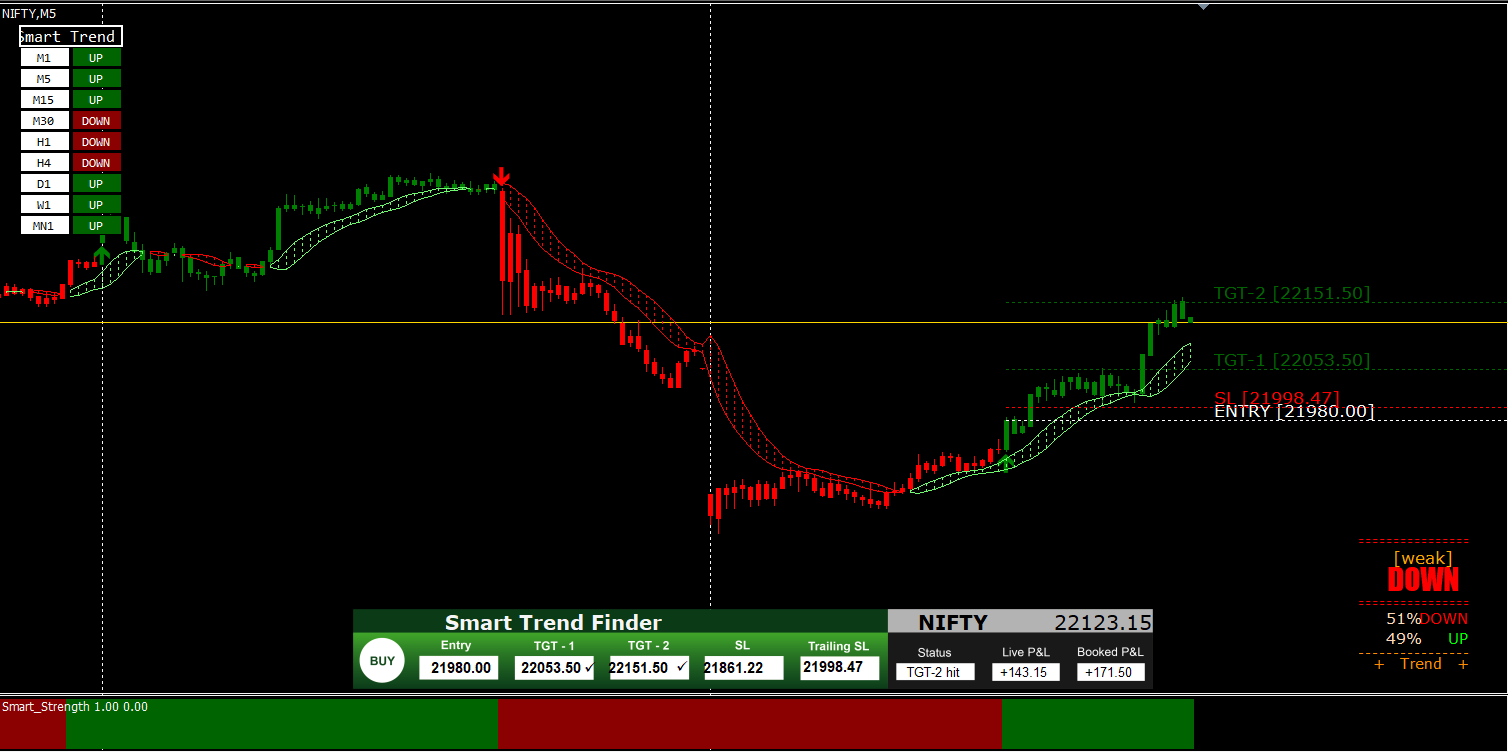Viewport: 1508px width, 752px height.
Task: Click the M30 DOWN trend indicator
Action: click(96, 120)
